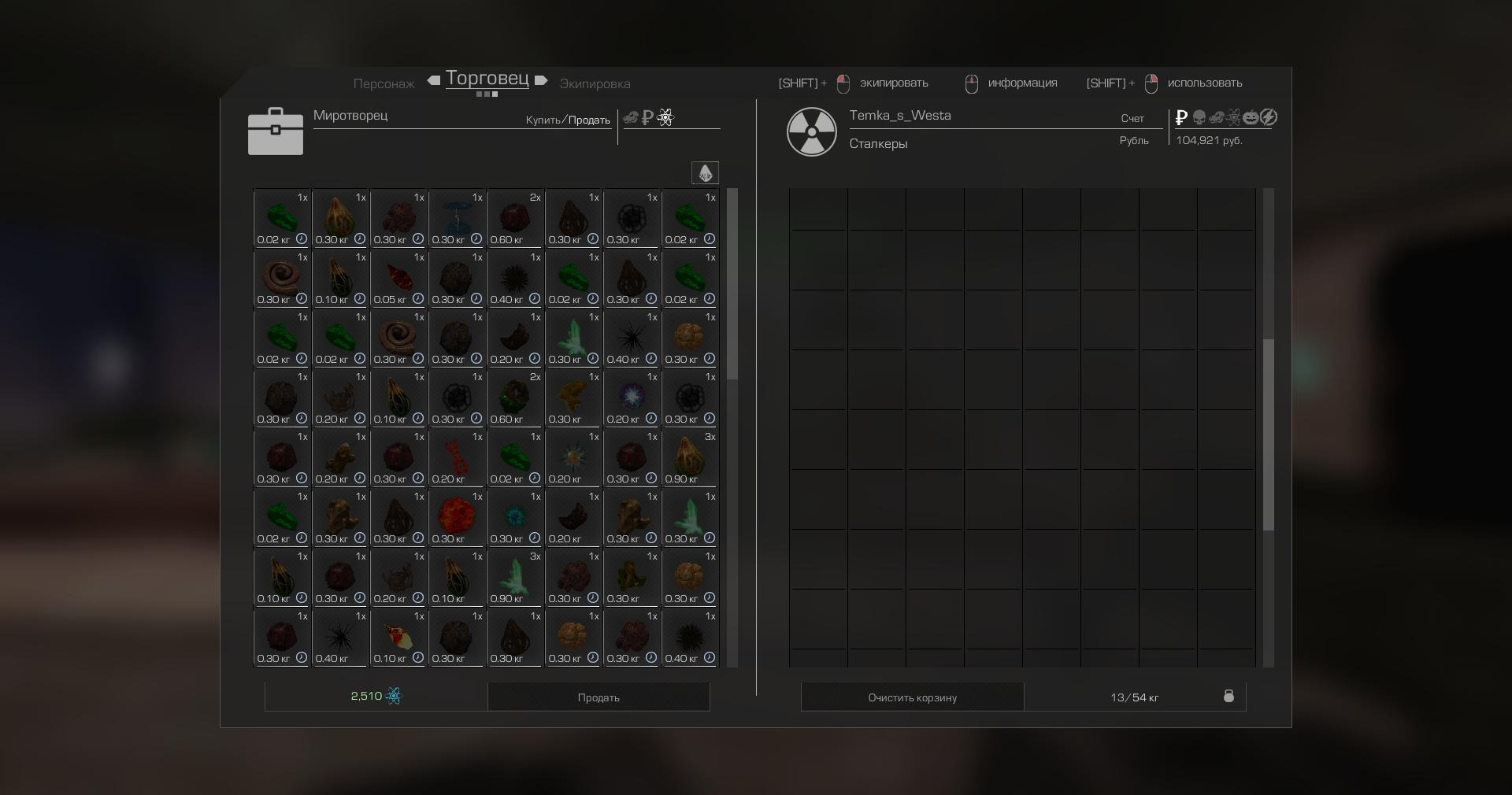1512x795 pixels.
Task: Select the player's lightning bolt currency icon
Action: tap(1269, 118)
